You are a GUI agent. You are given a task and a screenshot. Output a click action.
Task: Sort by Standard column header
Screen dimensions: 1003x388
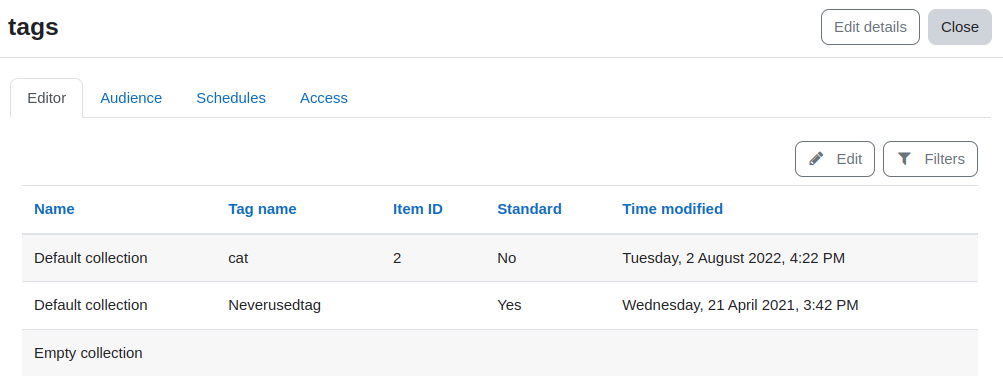[x=530, y=209]
